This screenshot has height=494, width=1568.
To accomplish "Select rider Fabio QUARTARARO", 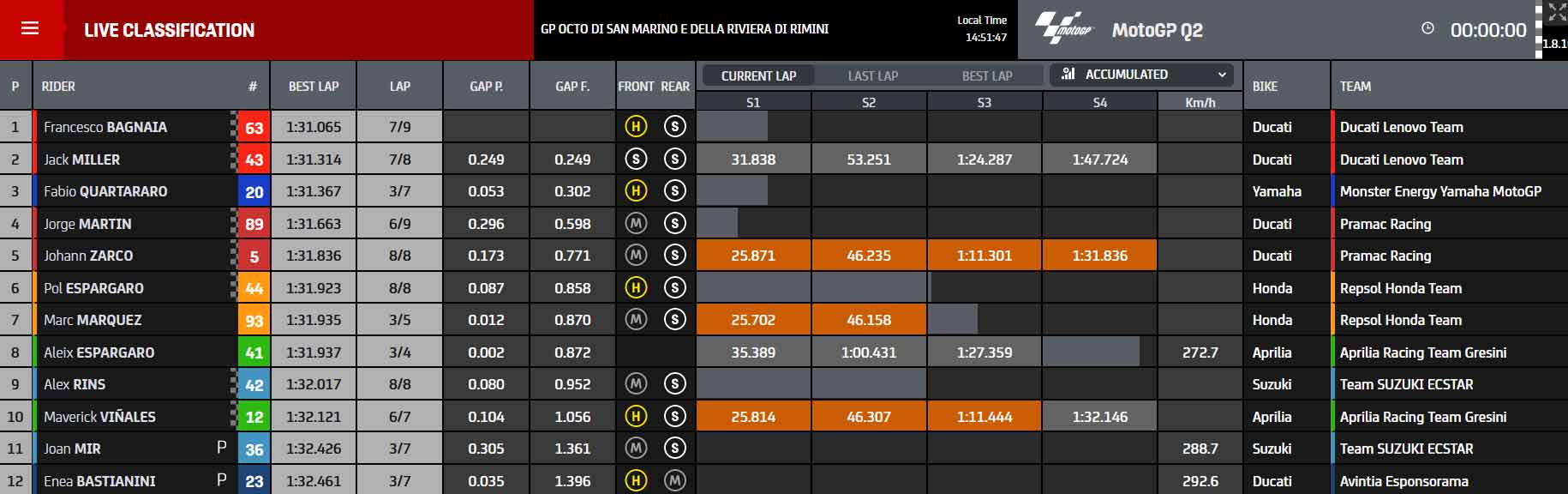I will point(105,191).
